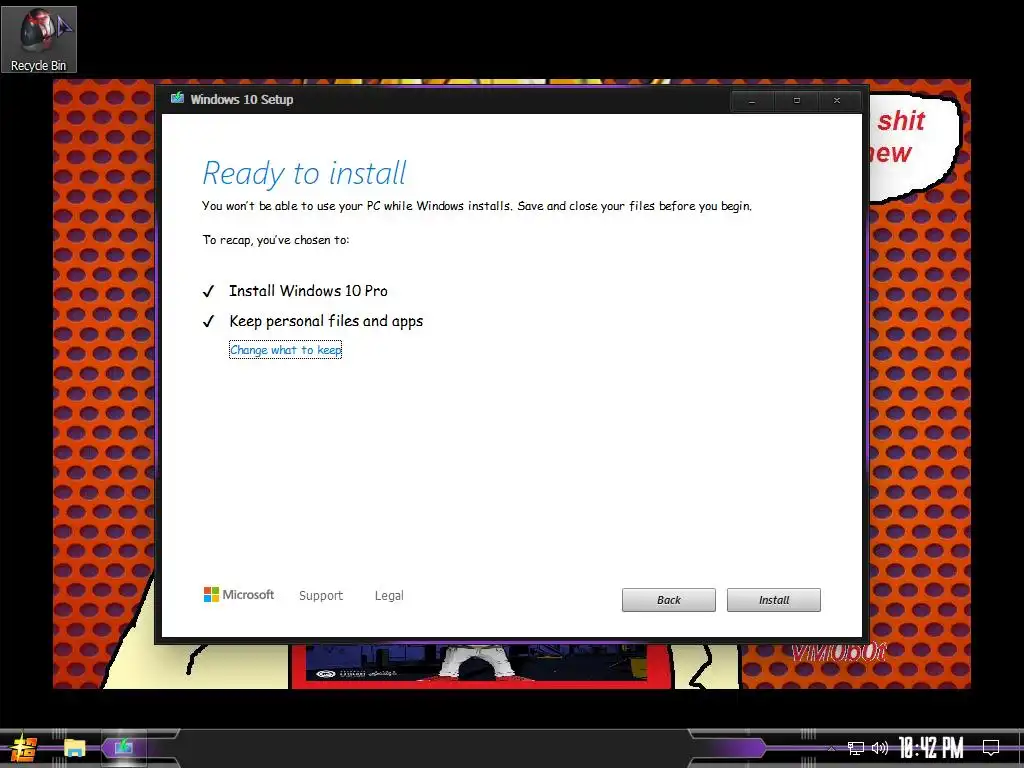Open the Change what to keep link
The height and width of the screenshot is (768, 1024).
285,349
